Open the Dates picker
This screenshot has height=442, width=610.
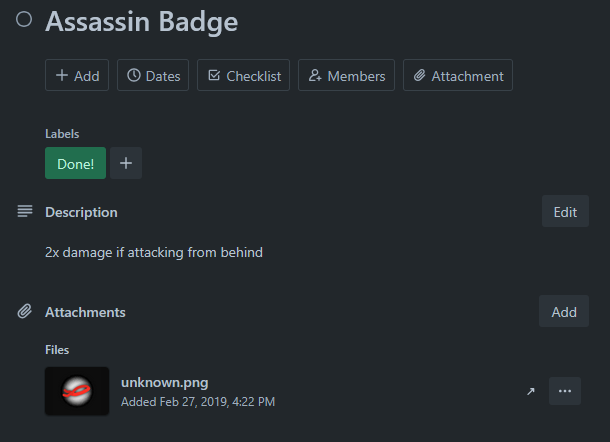click(x=153, y=75)
